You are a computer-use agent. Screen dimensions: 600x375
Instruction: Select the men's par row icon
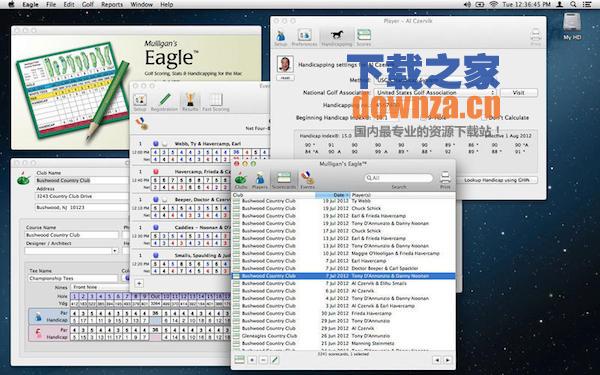pyautogui.click(x=39, y=316)
